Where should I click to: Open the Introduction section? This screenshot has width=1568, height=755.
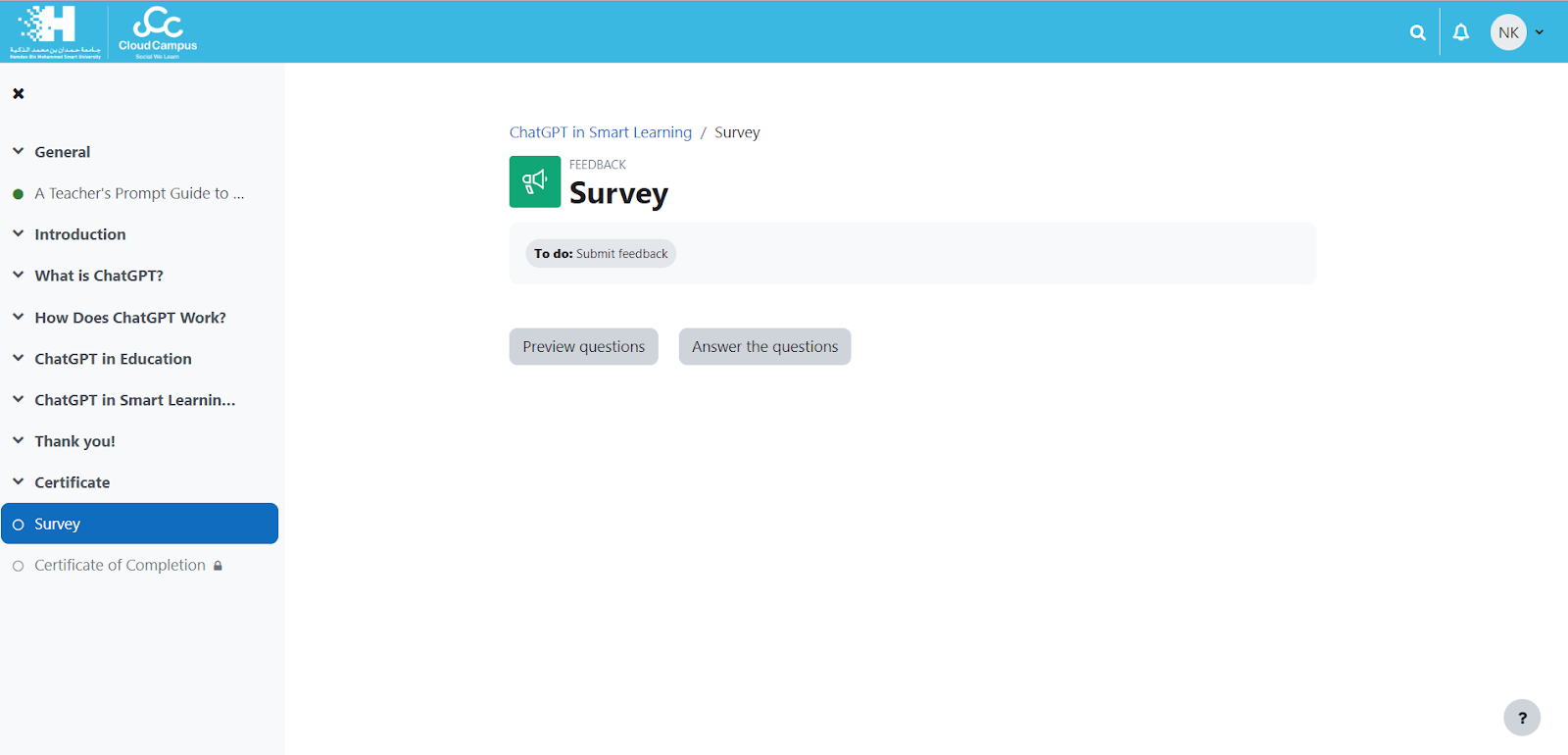point(80,234)
